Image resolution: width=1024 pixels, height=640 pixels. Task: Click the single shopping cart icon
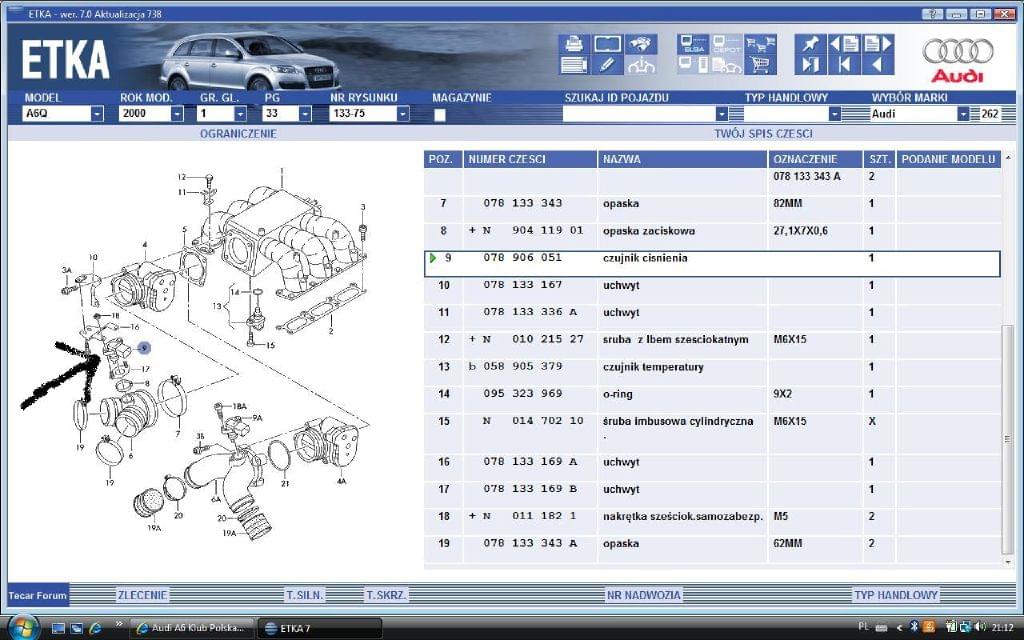tap(760, 65)
